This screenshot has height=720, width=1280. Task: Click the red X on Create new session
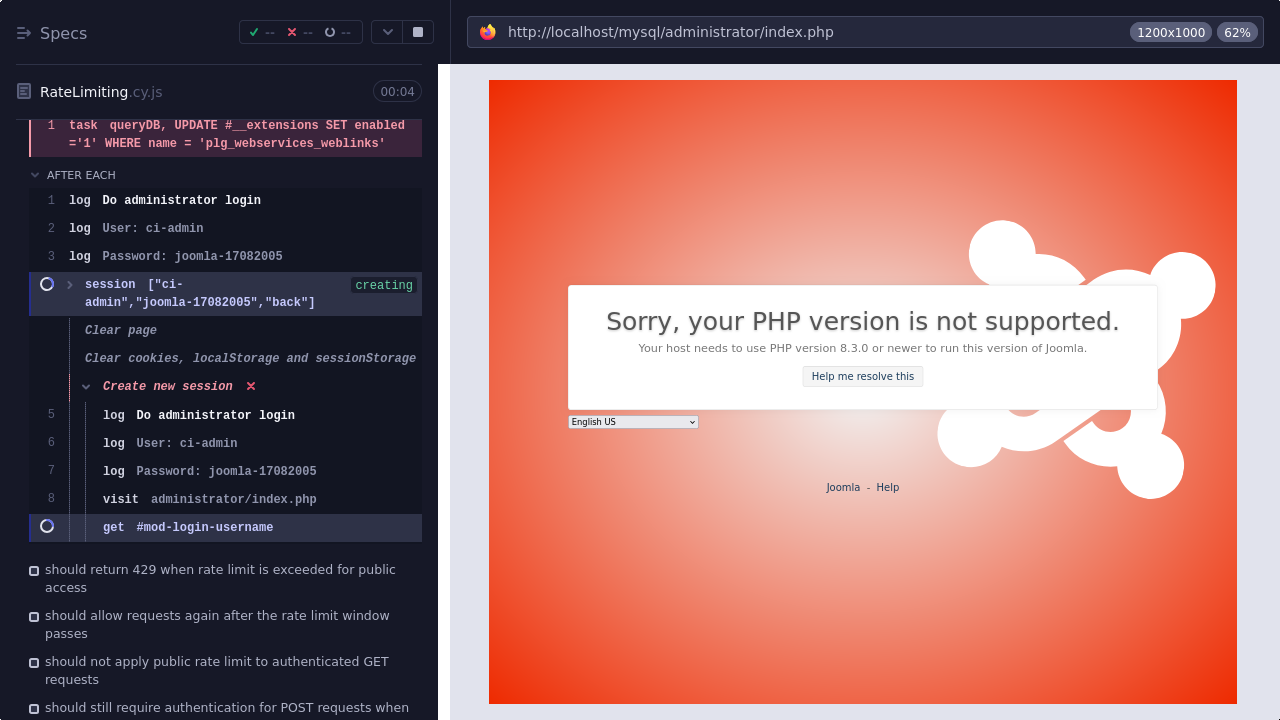(x=251, y=386)
